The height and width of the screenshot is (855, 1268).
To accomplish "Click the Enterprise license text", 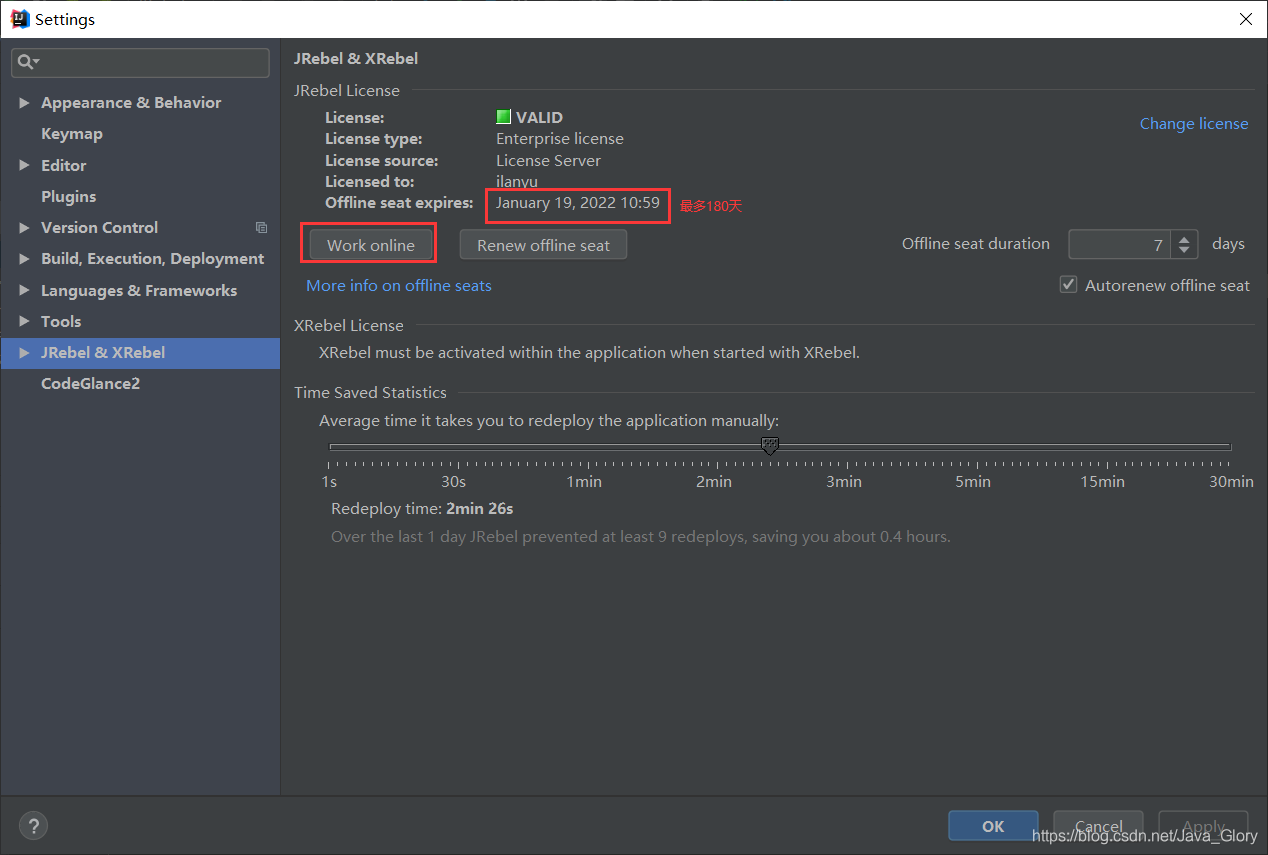I will (x=560, y=139).
